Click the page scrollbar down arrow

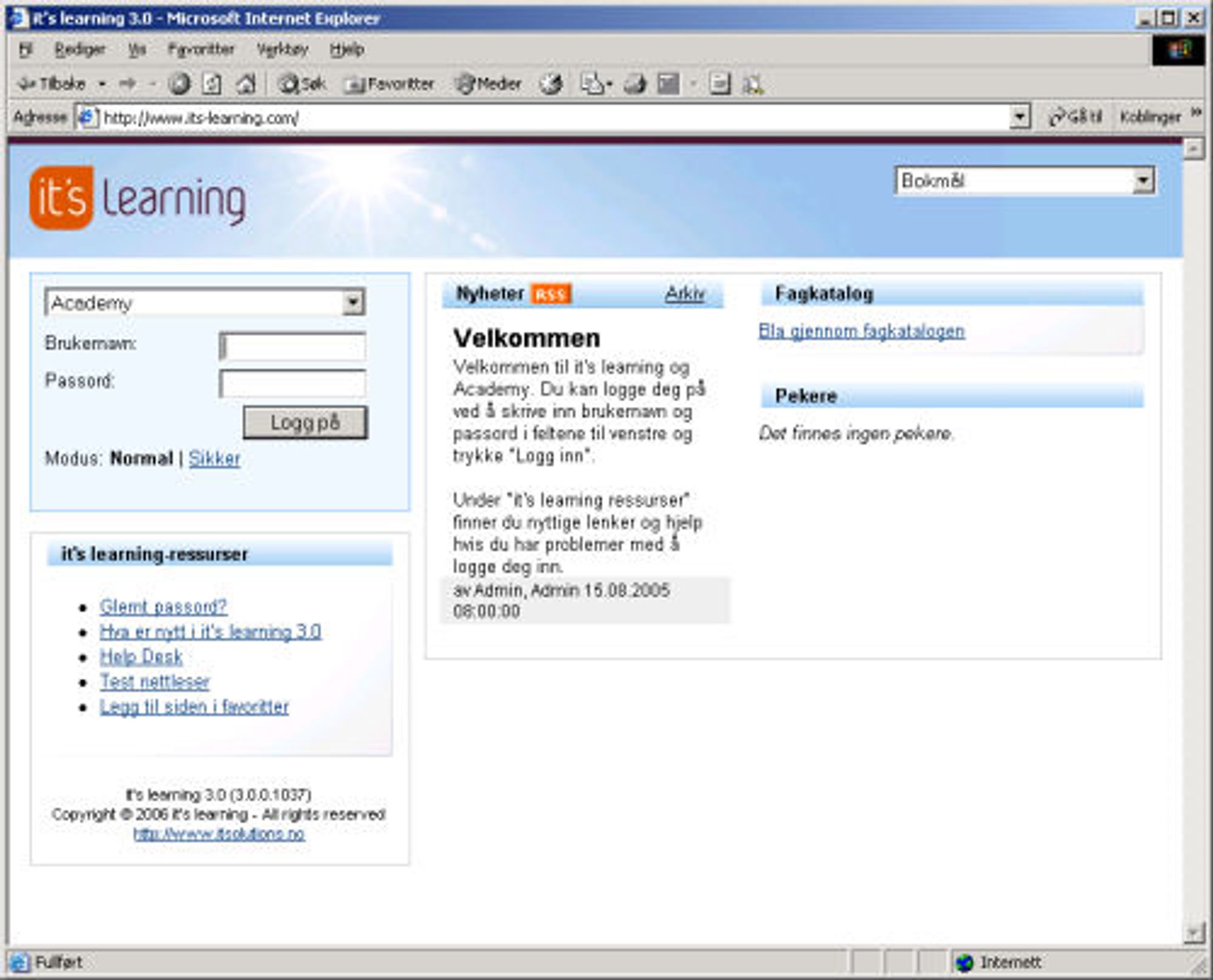pos(1193,933)
